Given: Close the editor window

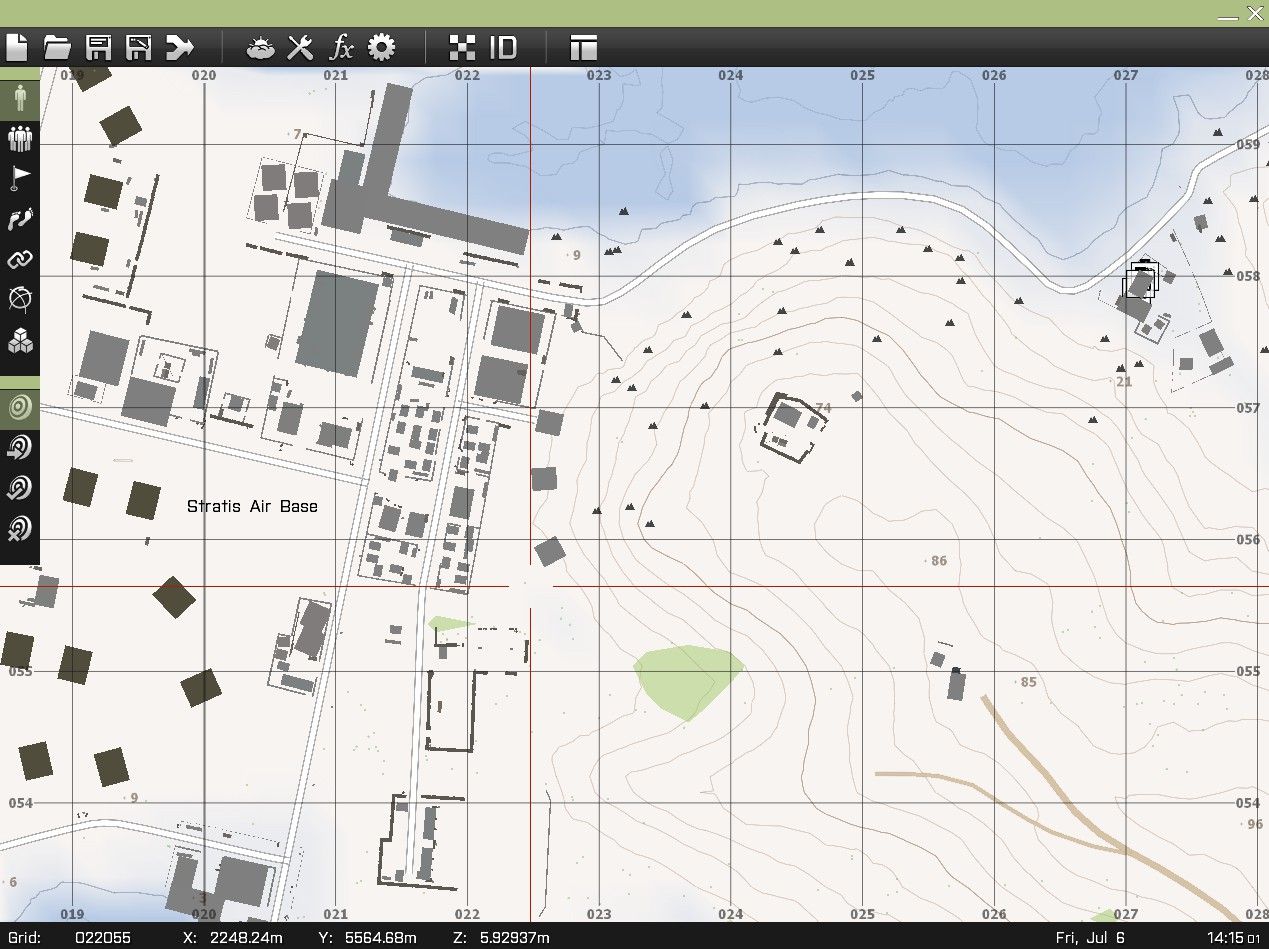Looking at the screenshot, I should pyautogui.click(x=1255, y=14).
